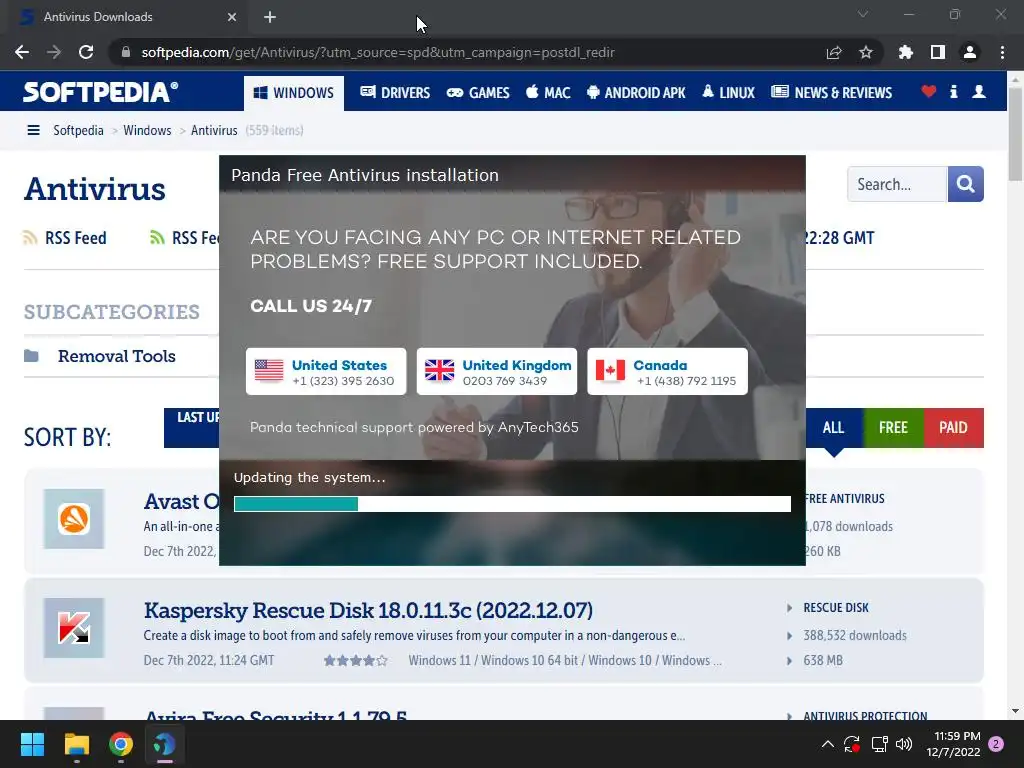This screenshot has height=768, width=1024.
Task: Click the Windows breadcrumb link
Action: (147, 130)
